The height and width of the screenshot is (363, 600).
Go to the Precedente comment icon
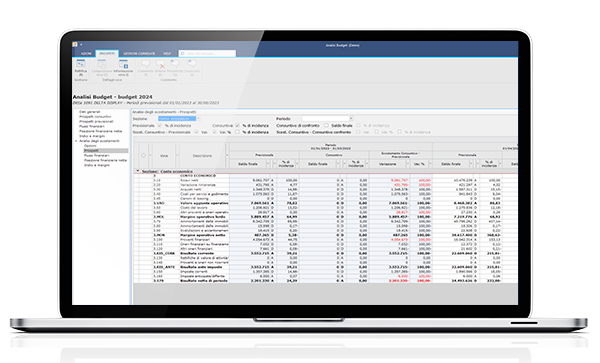[175, 64]
